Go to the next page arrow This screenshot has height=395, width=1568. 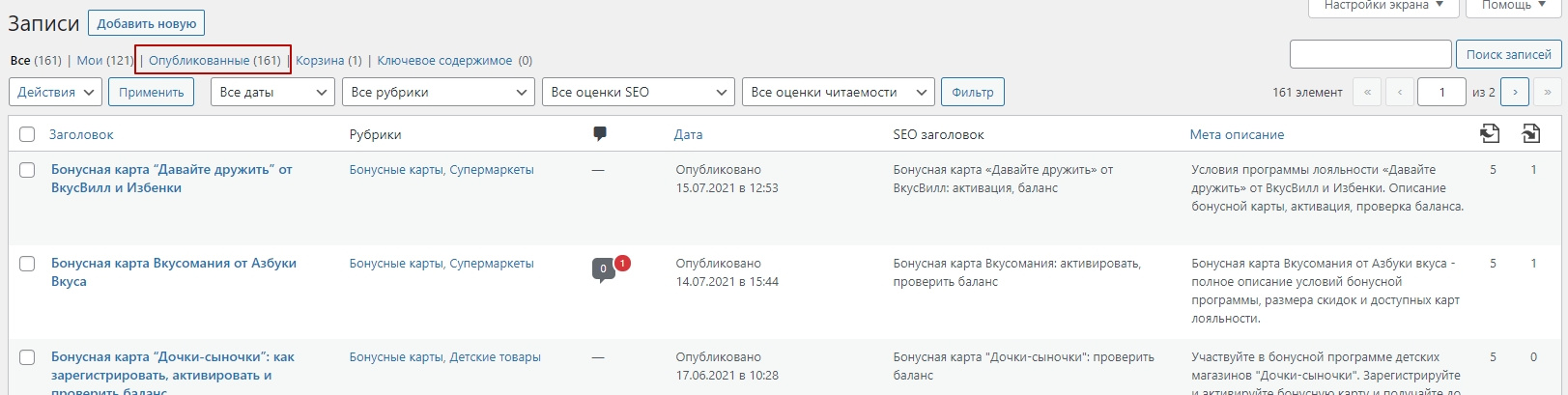click(x=1515, y=92)
